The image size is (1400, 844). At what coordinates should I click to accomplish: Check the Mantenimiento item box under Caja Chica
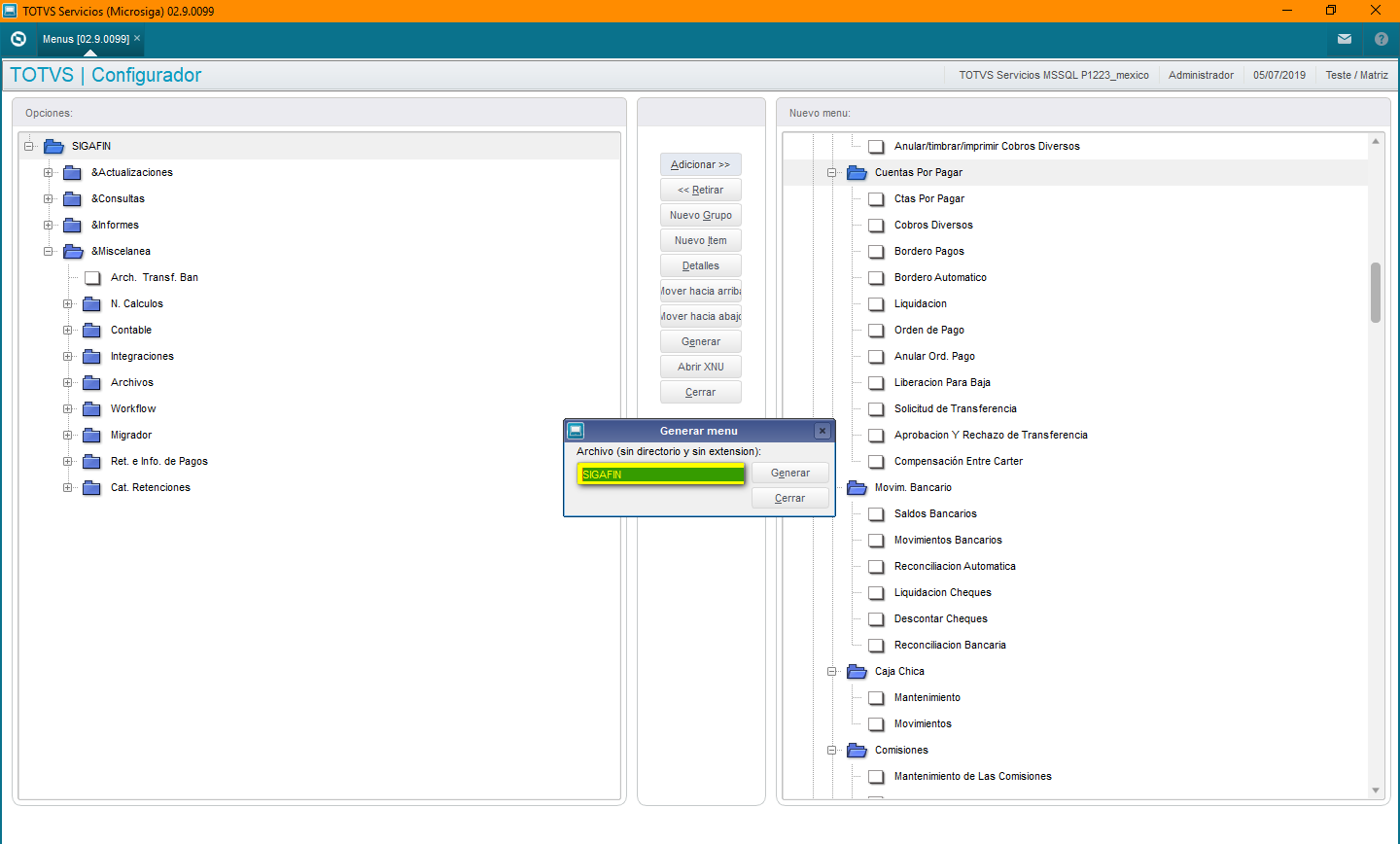[876, 697]
